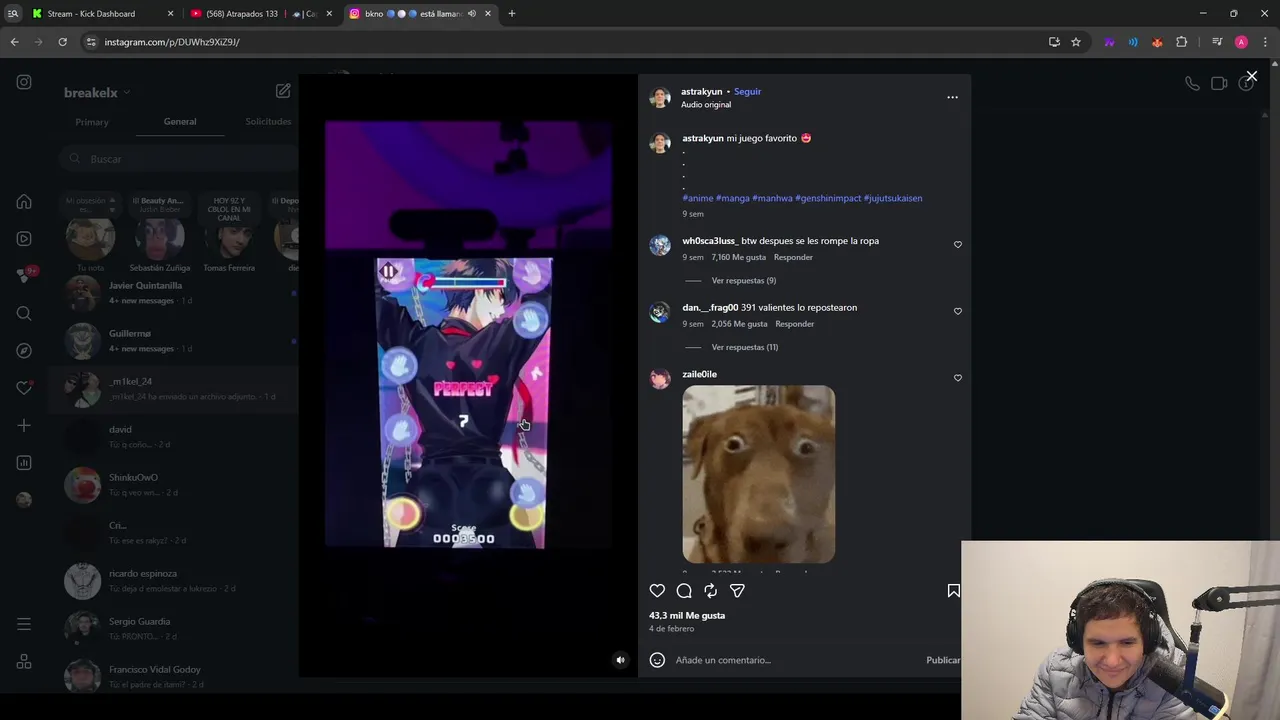Viewport: 1280px width, 720px height.
Task: Open the Meta apps grid icon
Action: (x=24, y=662)
